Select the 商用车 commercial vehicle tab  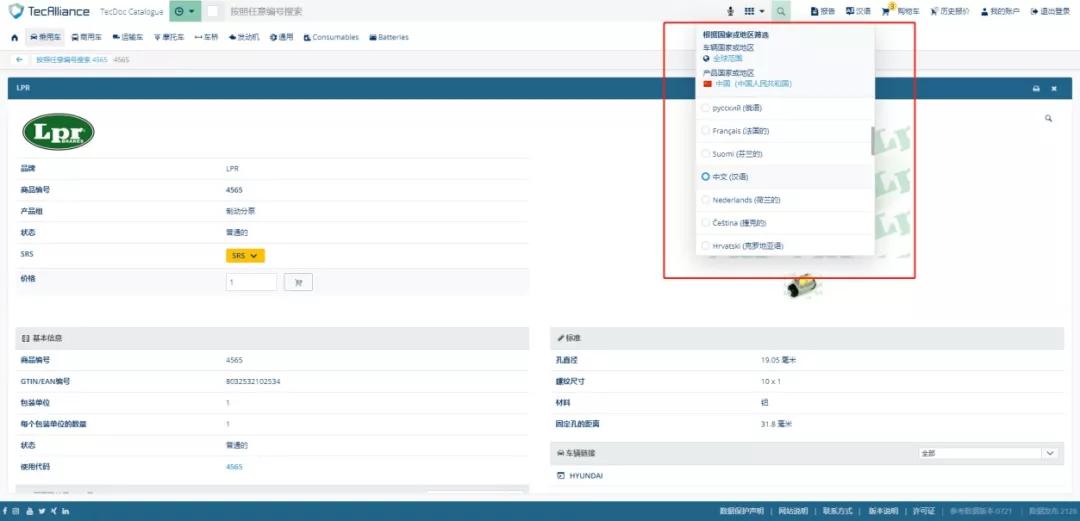click(86, 37)
